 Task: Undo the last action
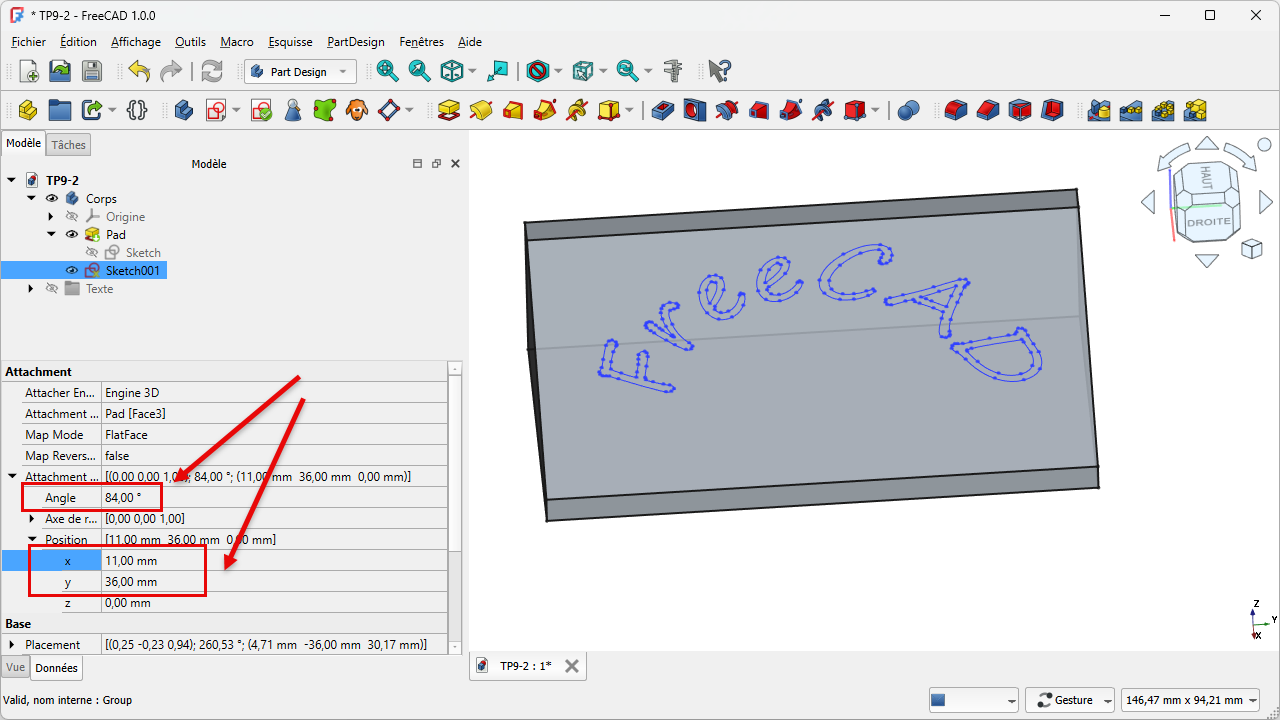point(139,71)
